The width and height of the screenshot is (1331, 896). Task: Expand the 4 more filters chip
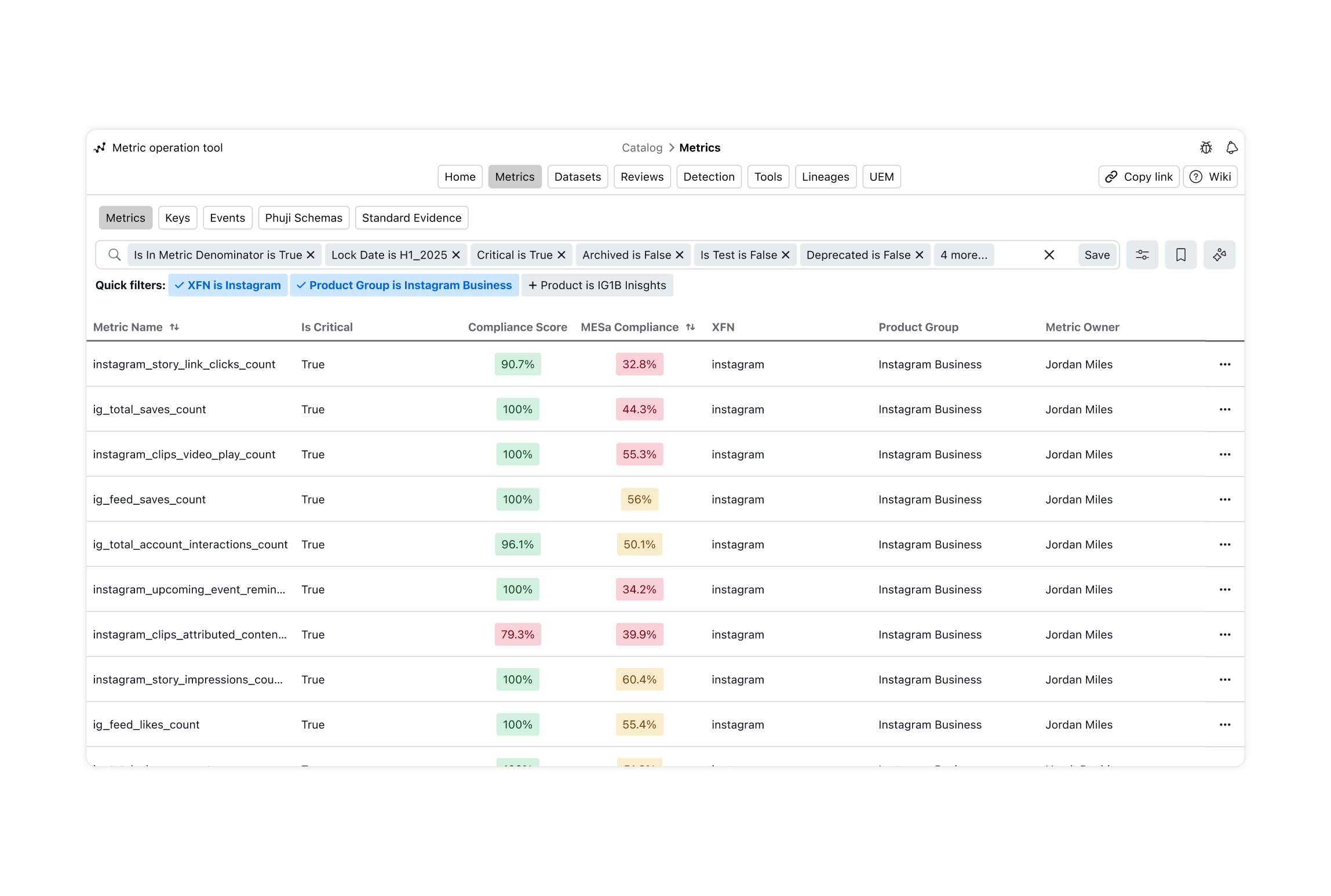tap(964, 255)
